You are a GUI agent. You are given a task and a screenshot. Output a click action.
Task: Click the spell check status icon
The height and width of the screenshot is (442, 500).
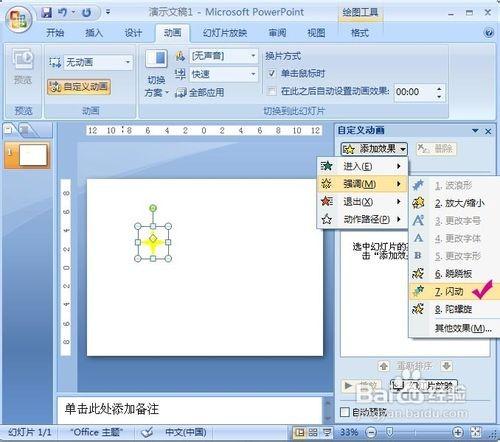[x=147, y=433]
